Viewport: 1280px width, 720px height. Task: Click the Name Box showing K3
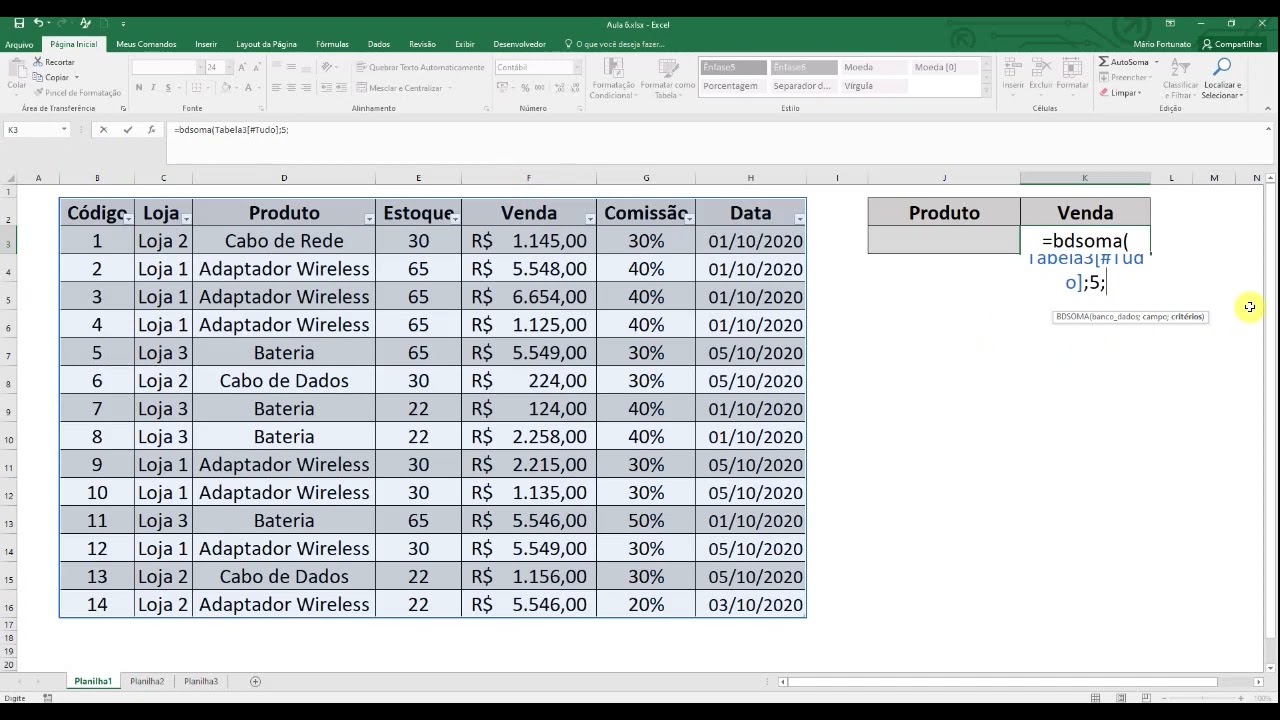(37, 130)
